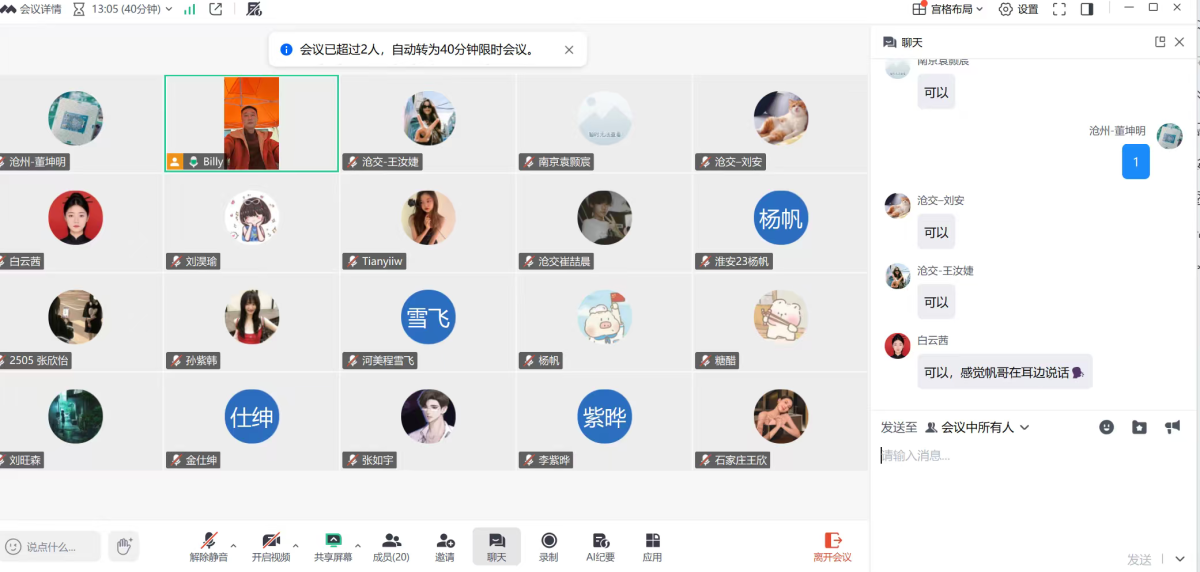Click the raise hand icon

point(123,546)
